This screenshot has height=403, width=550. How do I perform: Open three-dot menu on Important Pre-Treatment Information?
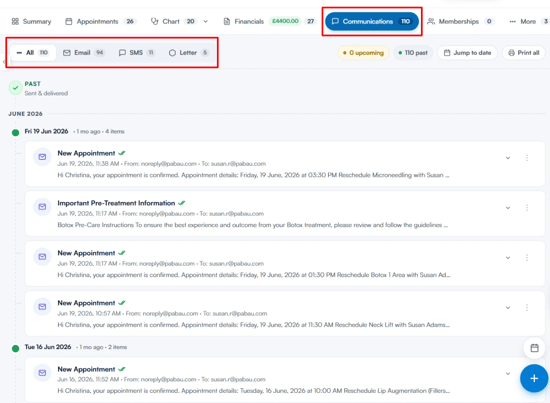pyautogui.click(x=527, y=208)
